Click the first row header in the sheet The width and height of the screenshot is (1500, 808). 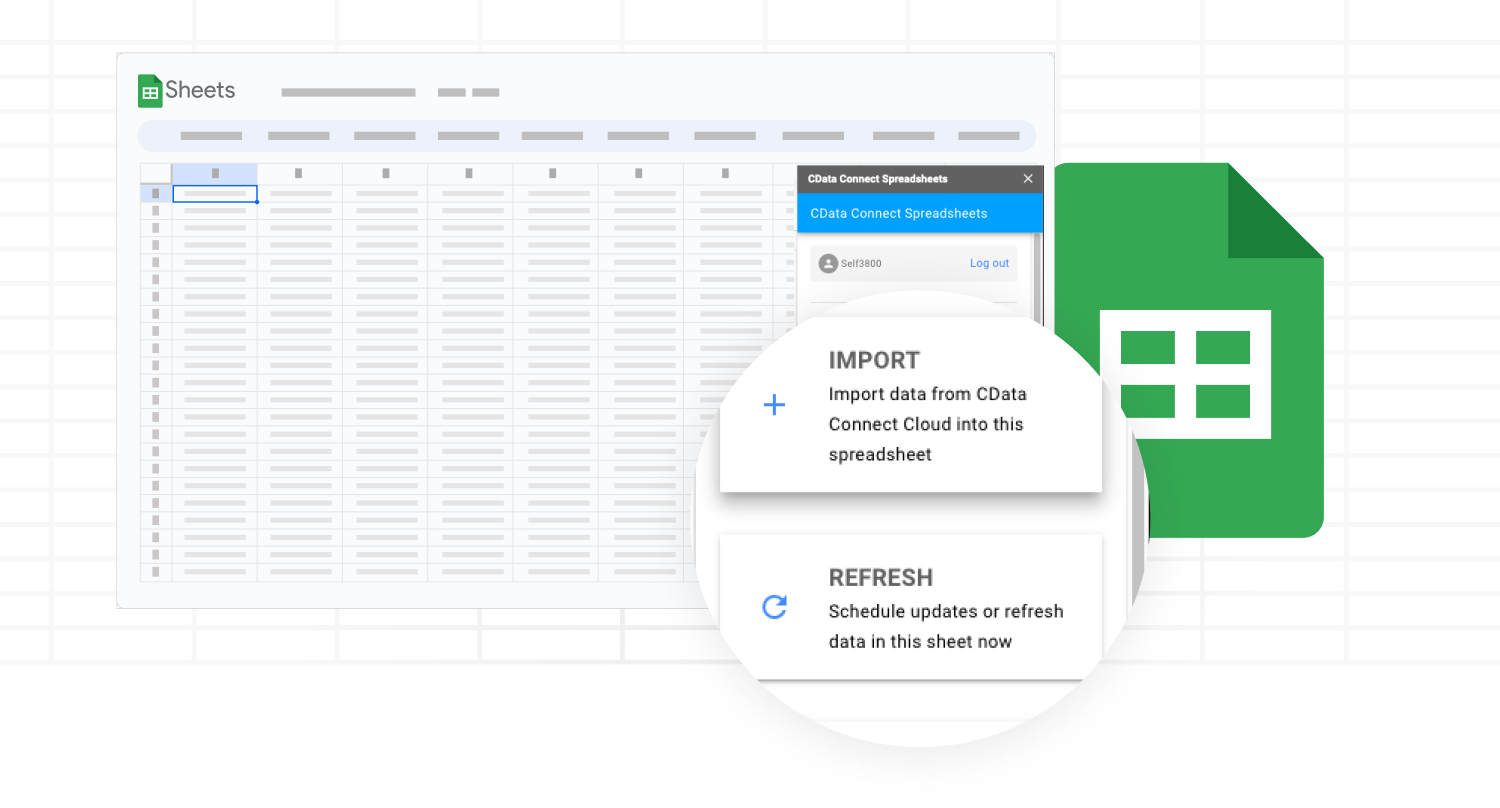155,193
